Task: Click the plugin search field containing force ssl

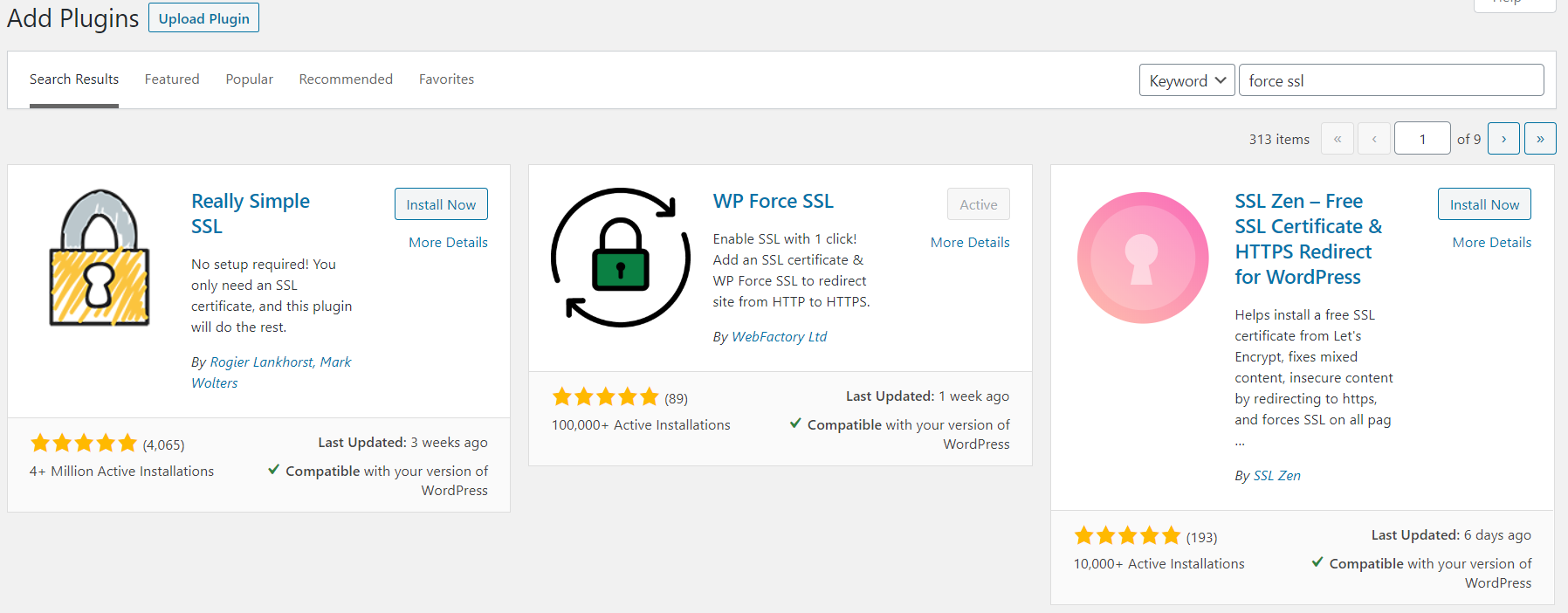Action: pyautogui.click(x=1391, y=80)
